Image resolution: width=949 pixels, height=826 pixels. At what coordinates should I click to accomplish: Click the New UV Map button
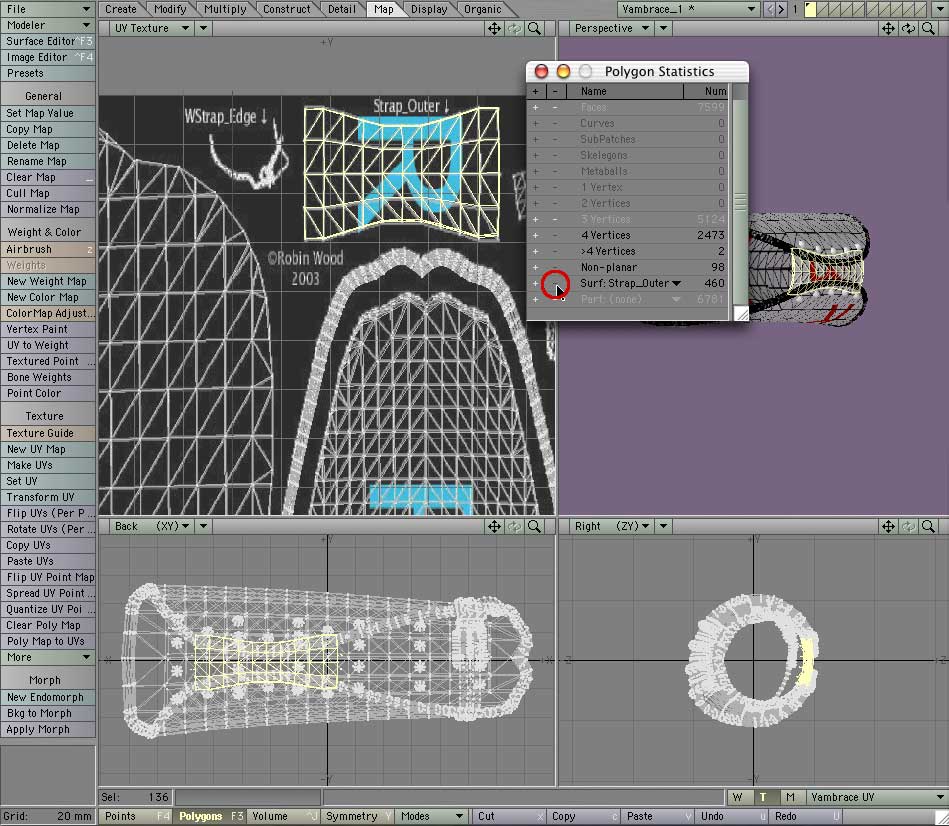[x=48, y=449]
